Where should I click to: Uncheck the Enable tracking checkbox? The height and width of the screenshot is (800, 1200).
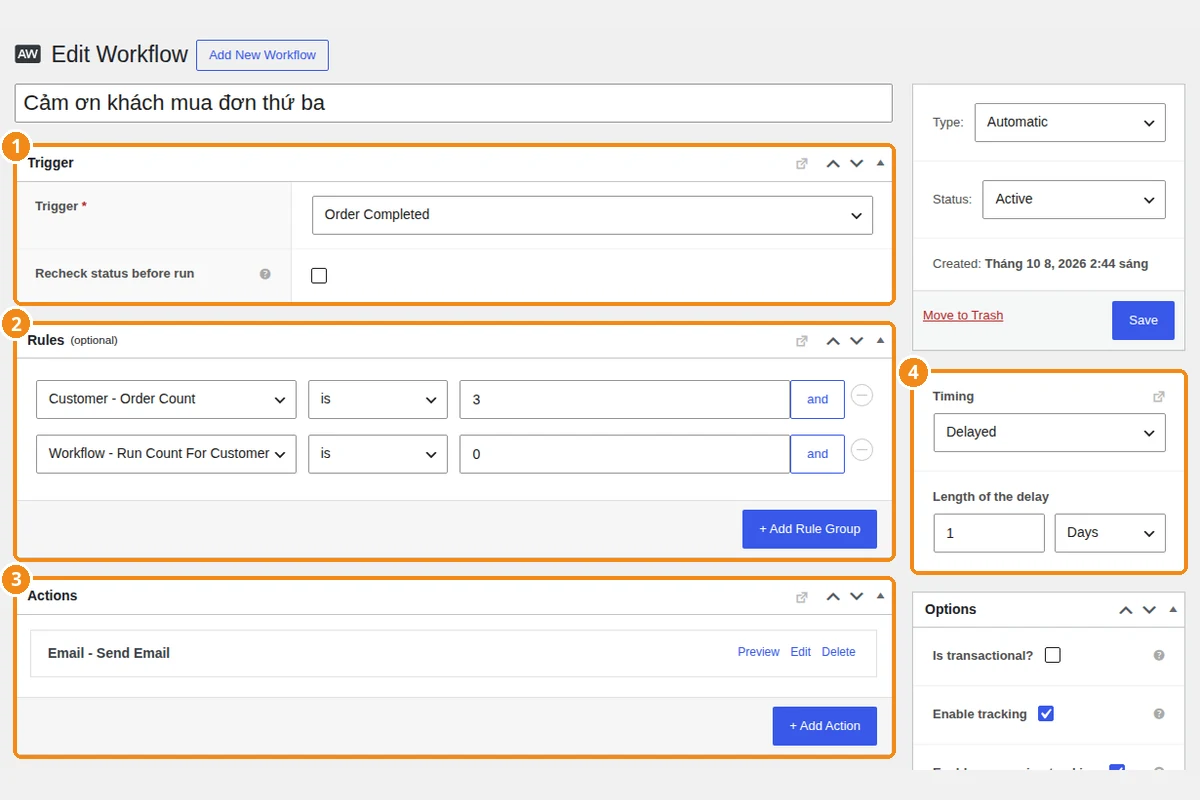1046,713
